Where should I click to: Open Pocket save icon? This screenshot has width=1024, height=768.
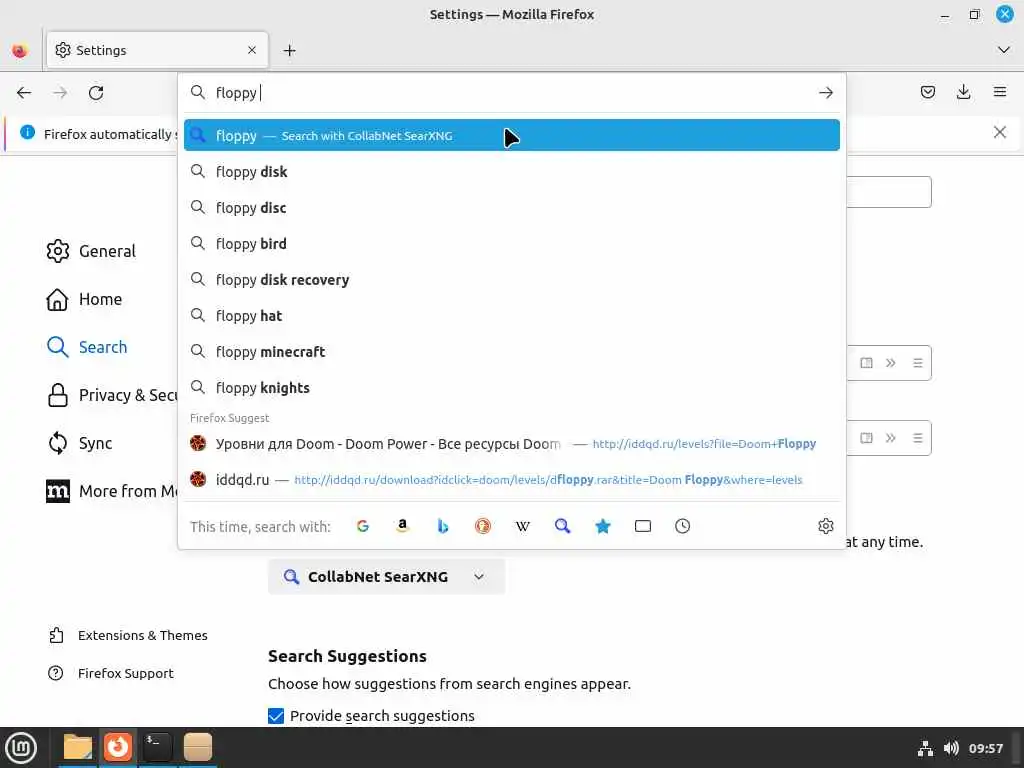[x=927, y=92]
